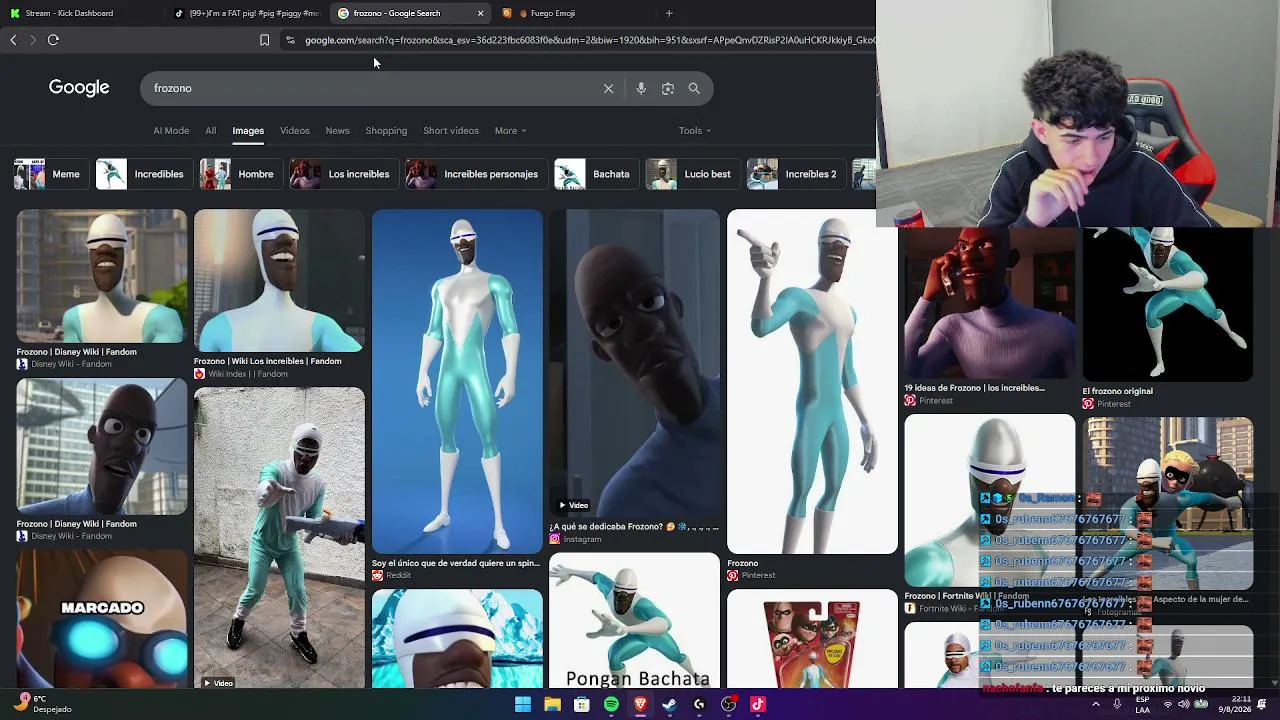Select the All results tab
1280x720 pixels.
coord(210,131)
